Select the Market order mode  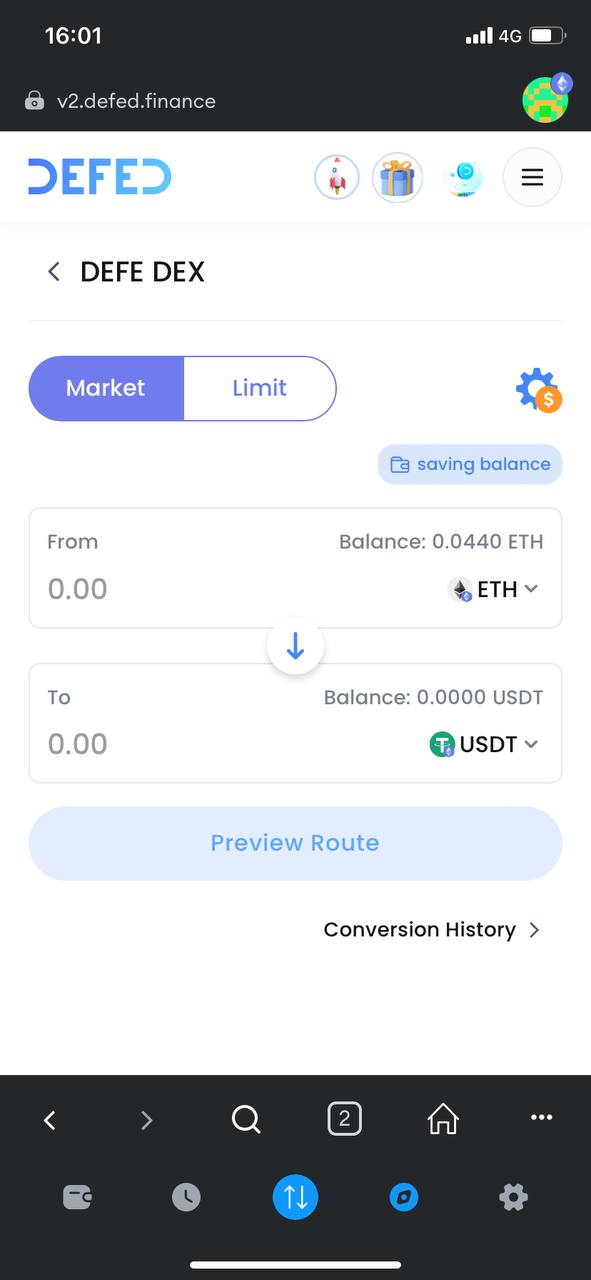106,388
